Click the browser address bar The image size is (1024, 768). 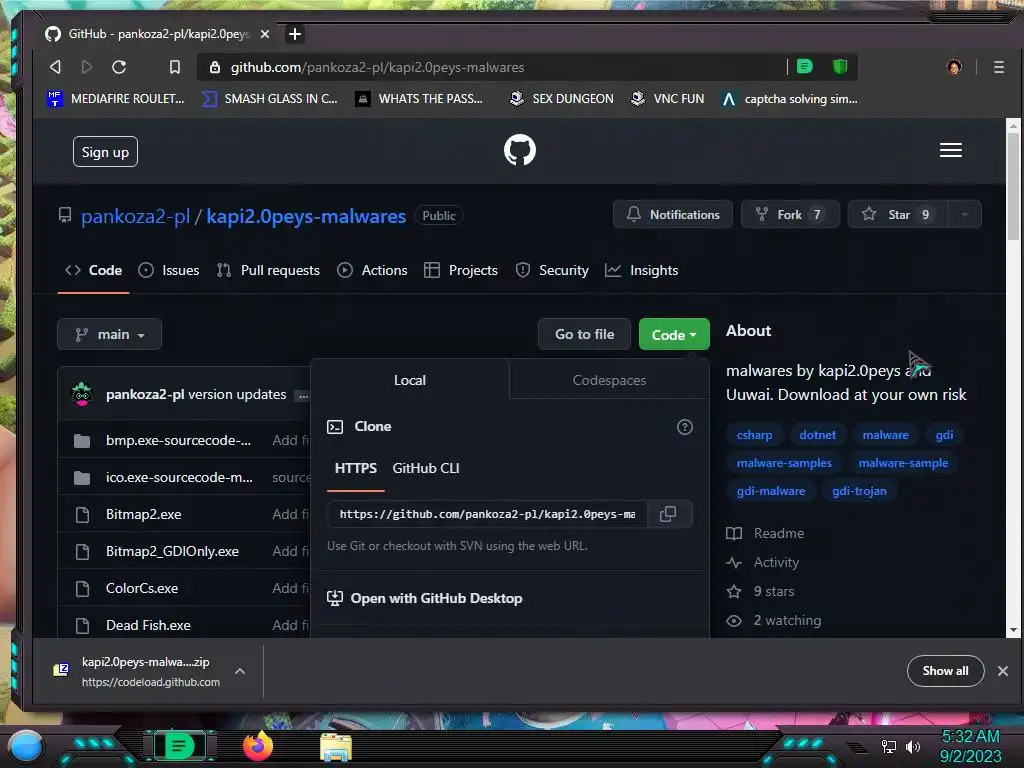[490, 67]
